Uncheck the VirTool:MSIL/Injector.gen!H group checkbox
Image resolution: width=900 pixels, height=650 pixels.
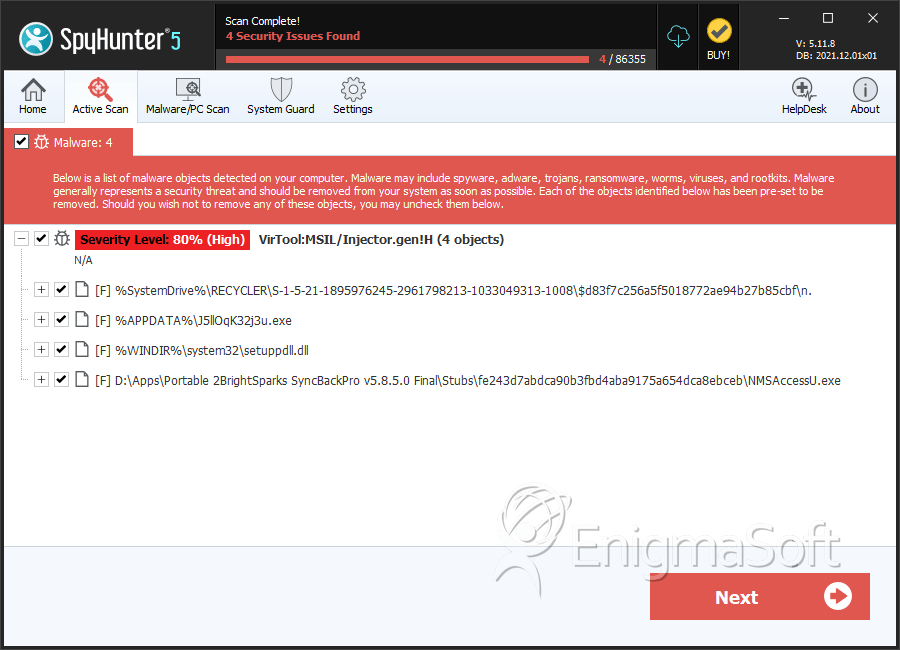click(x=41, y=238)
